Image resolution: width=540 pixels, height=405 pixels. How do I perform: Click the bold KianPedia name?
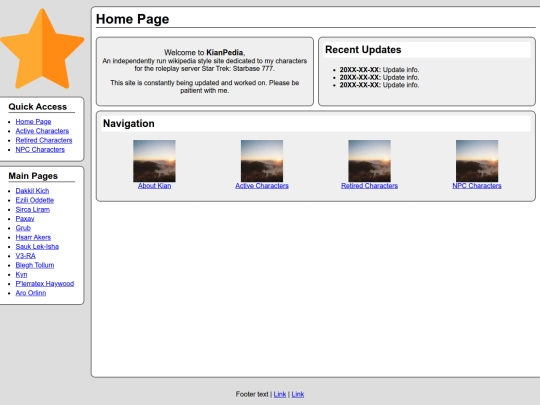(225, 53)
